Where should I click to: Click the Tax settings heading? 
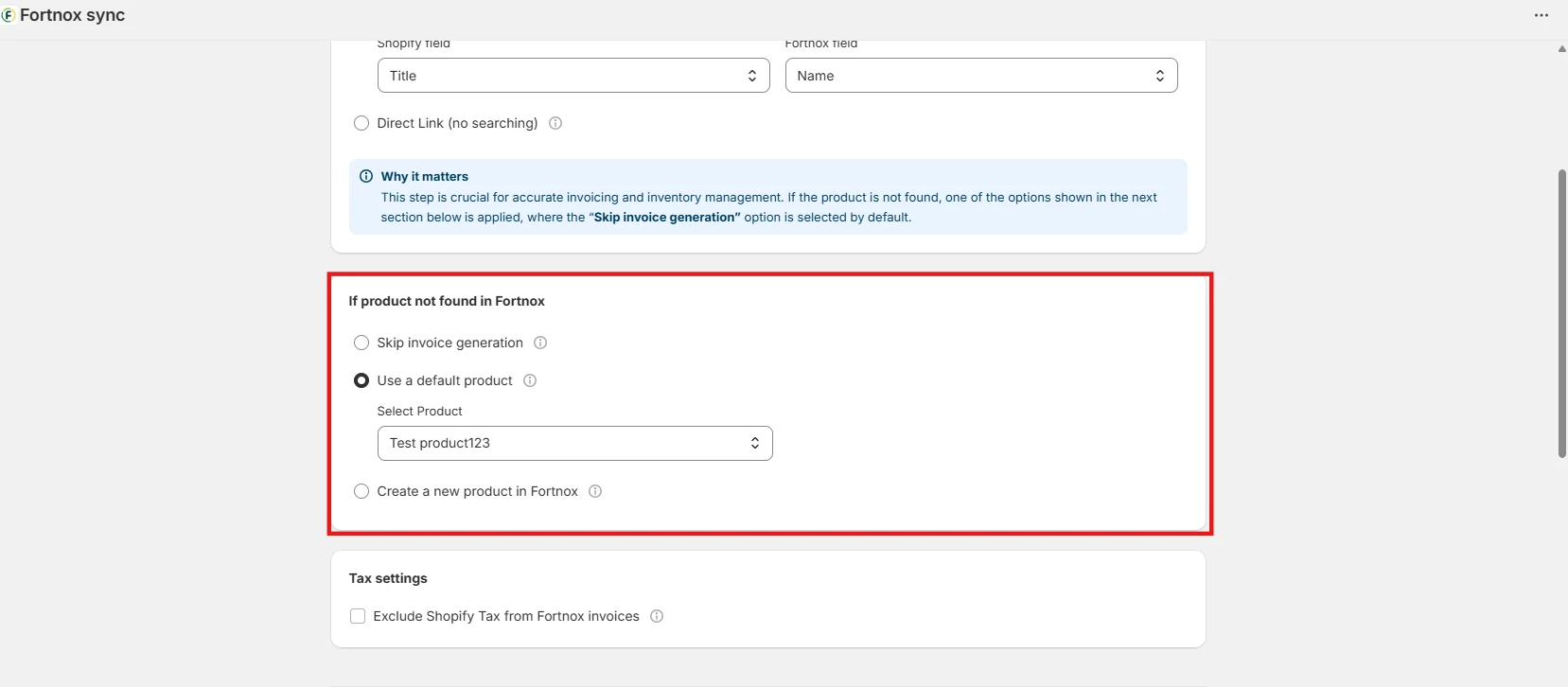388,578
